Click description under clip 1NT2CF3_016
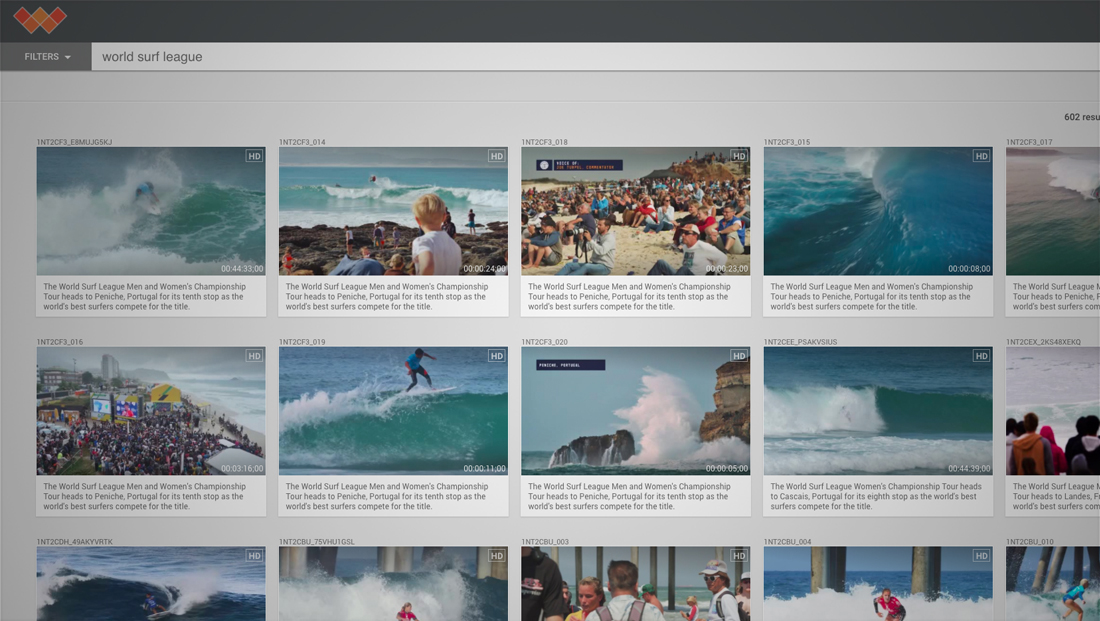Image resolution: width=1100 pixels, height=621 pixels. pyautogui.click(x=145, y=496)
